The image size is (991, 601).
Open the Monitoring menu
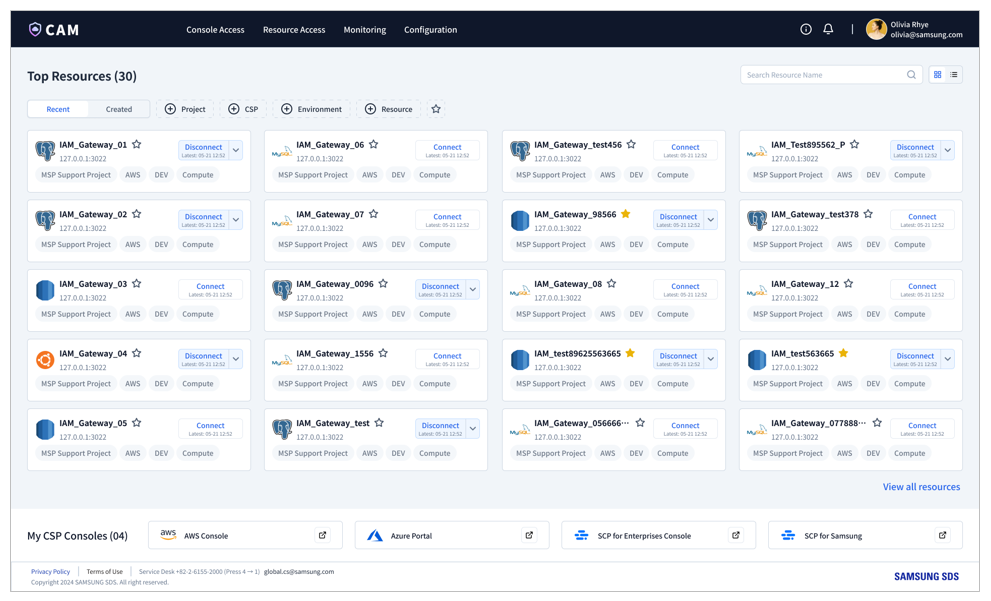(364, 30)
